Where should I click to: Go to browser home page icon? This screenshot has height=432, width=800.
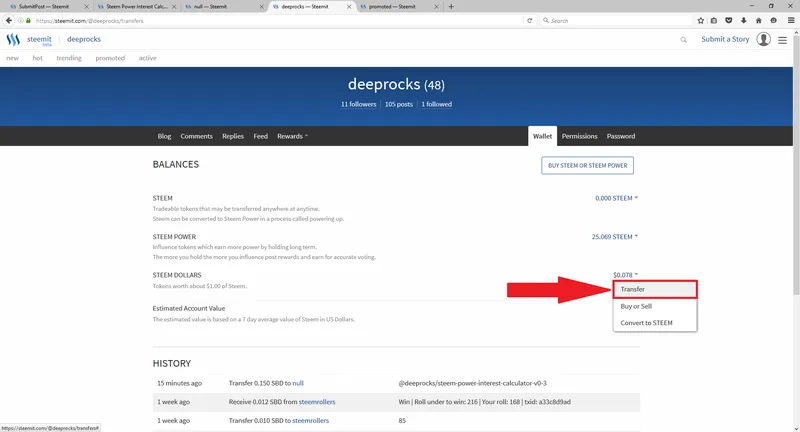click(759, 20)
